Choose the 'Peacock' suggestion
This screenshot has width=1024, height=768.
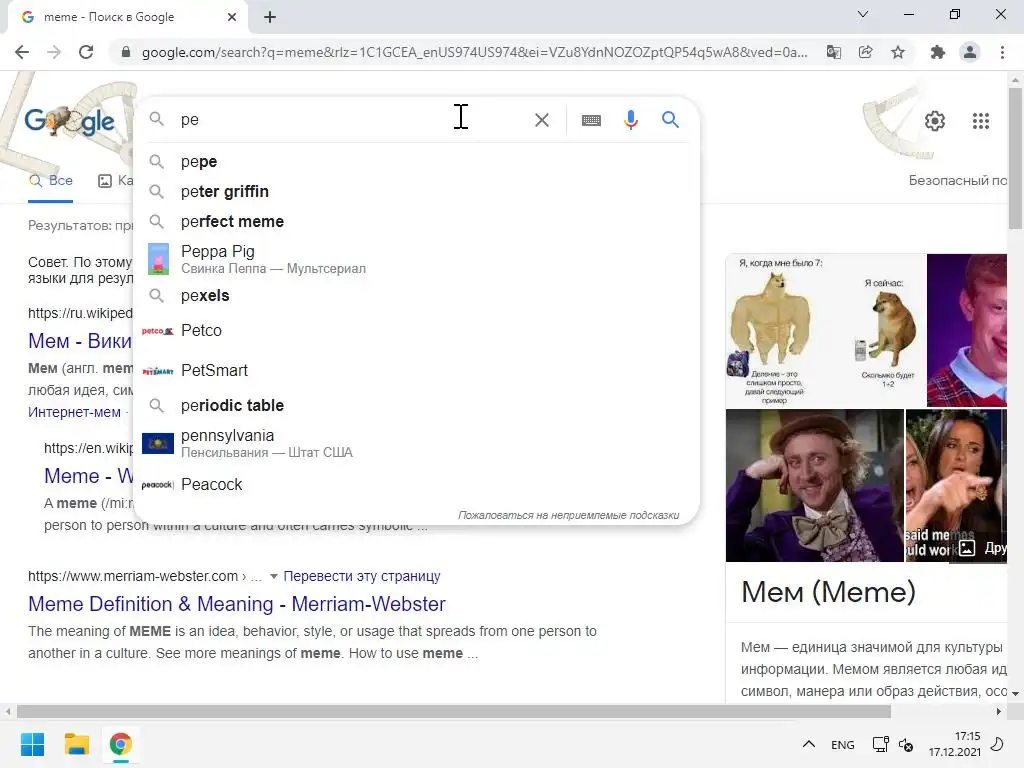416,485
